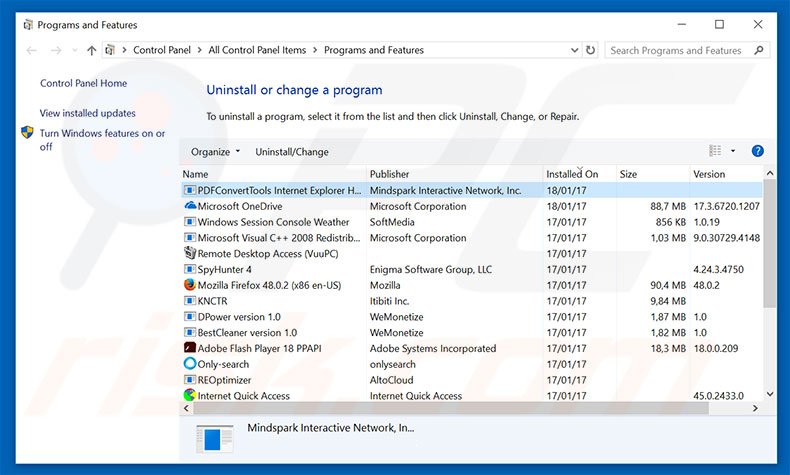Select the Only-search circle icon

coord(189,364)
